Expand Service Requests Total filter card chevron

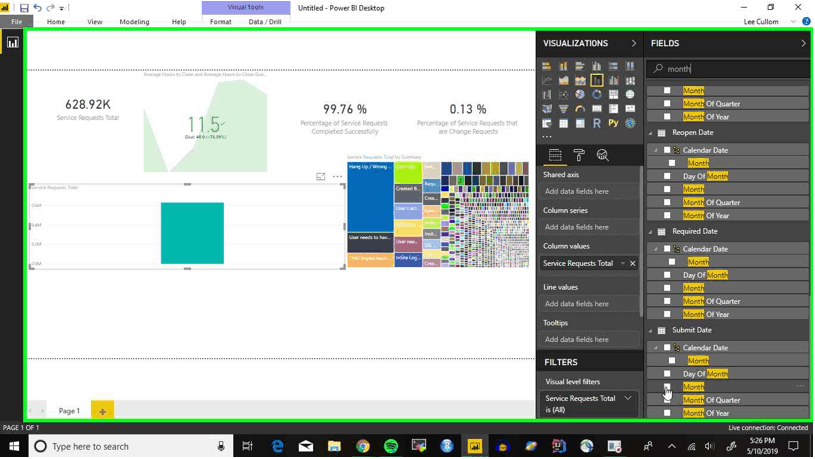pyautogui.click(x=628, y=398)
